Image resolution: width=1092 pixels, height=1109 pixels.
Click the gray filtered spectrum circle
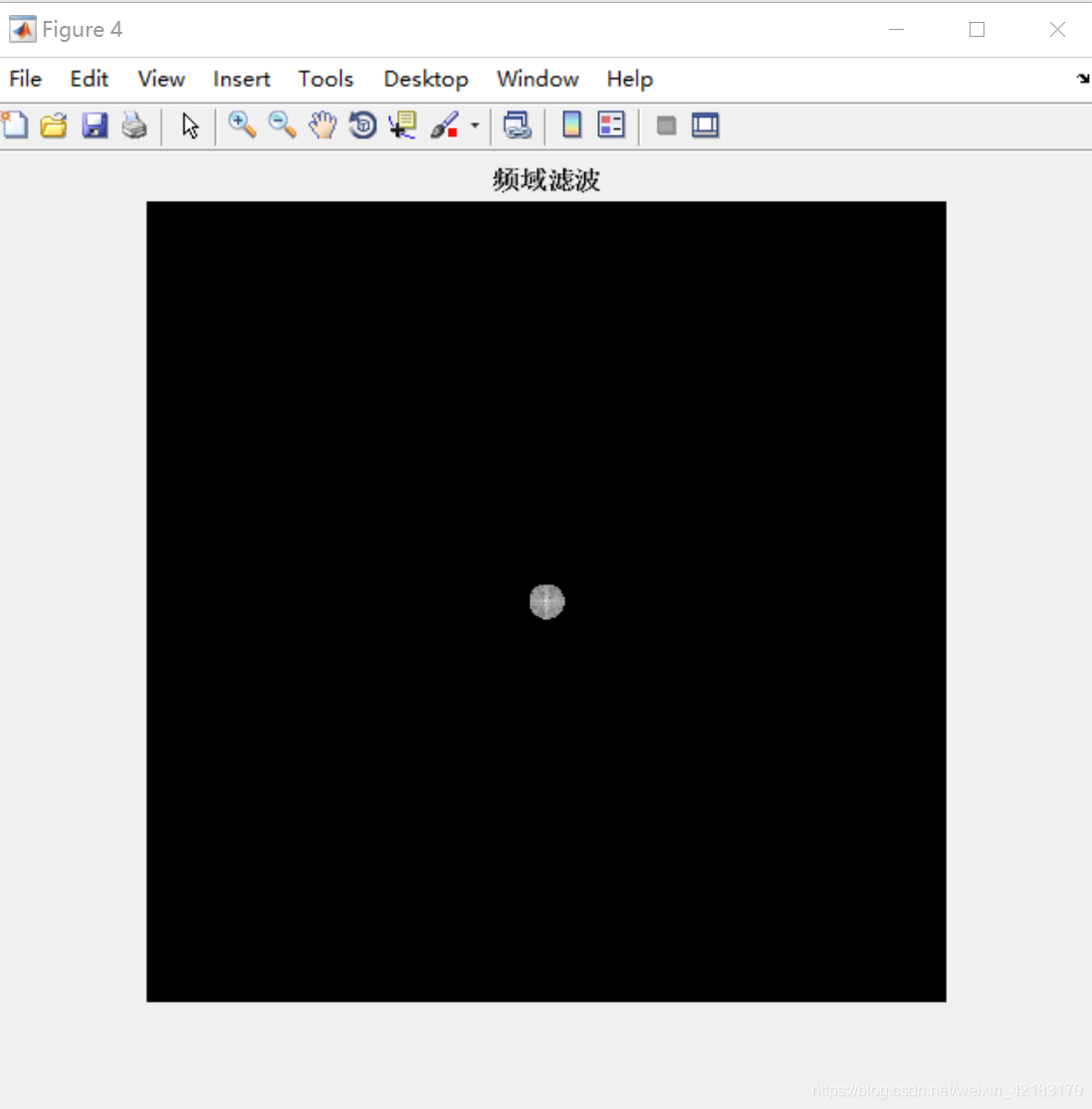click(546, 602)
